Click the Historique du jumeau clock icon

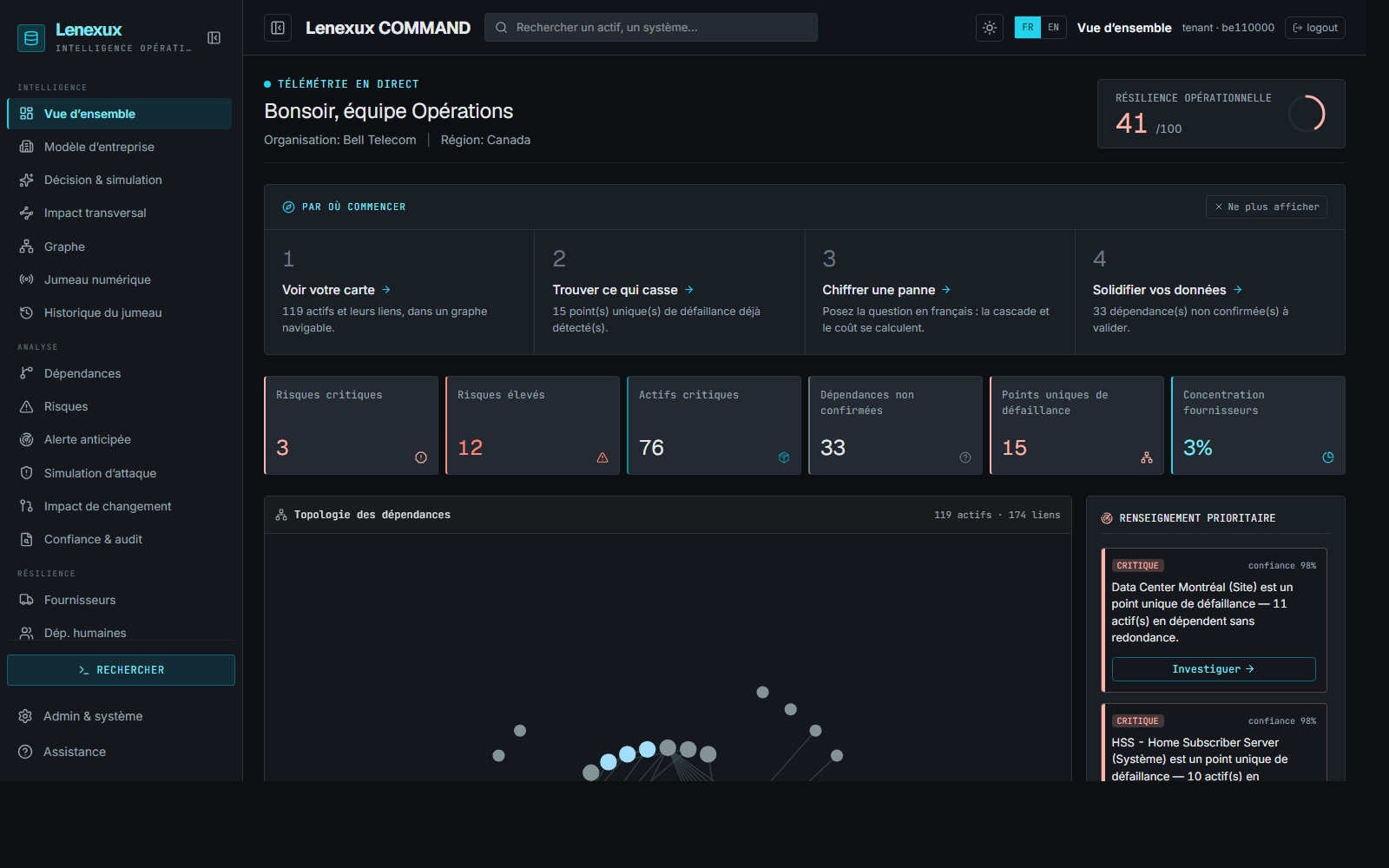pos(27,312)
